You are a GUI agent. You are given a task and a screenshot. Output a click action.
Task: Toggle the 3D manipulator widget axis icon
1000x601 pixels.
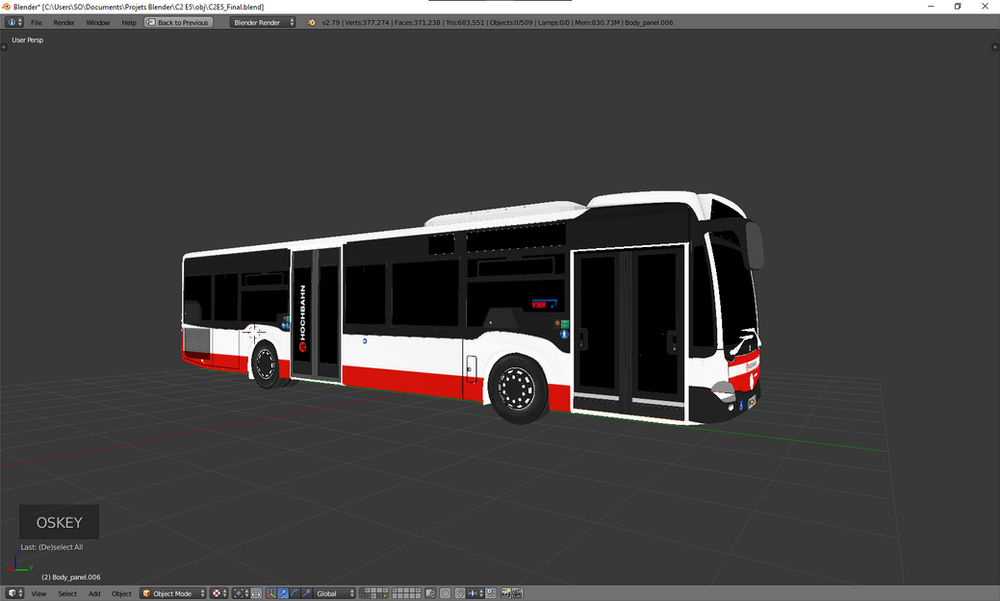[270, 593]
